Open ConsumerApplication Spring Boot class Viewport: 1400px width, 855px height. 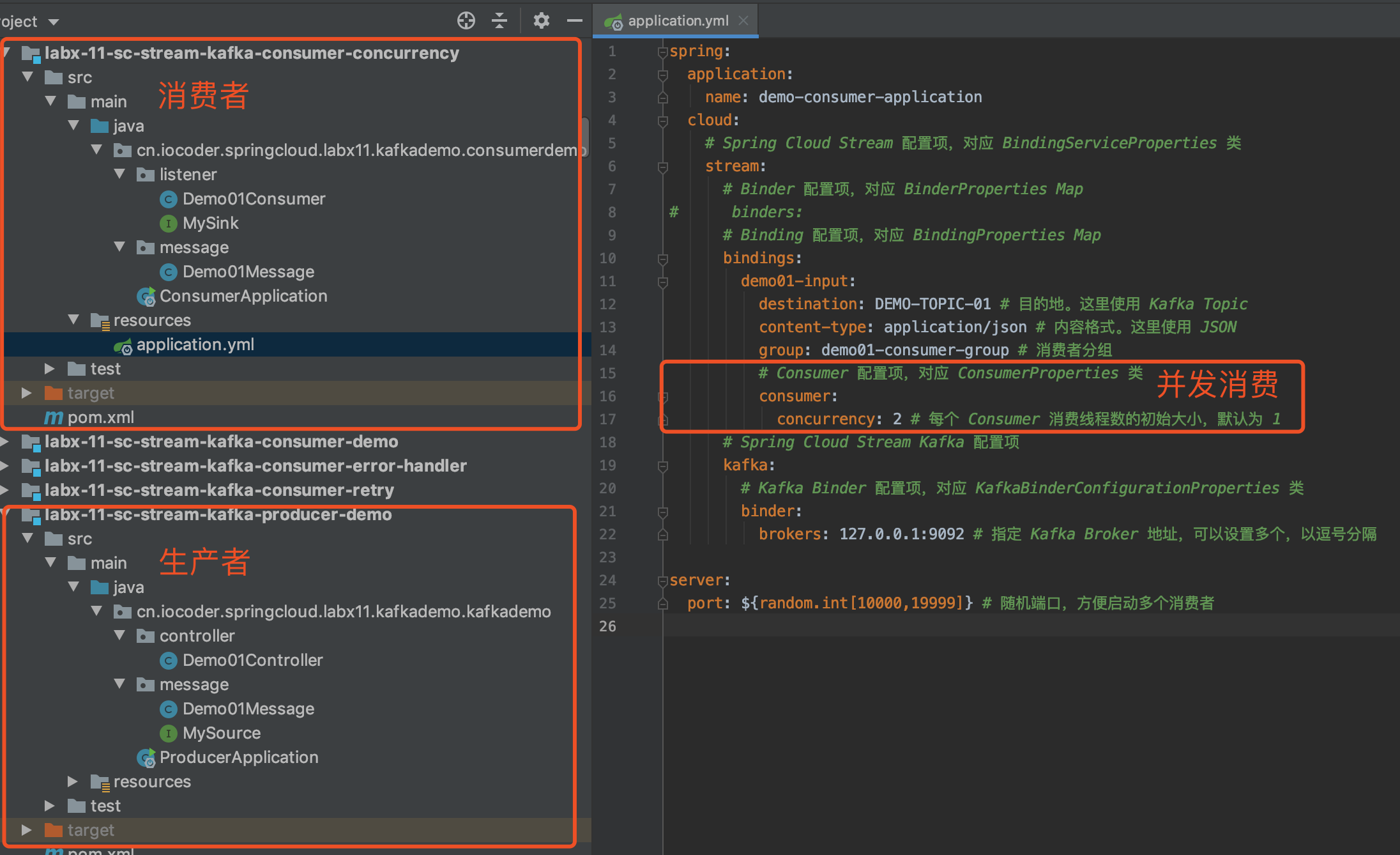(243, 297)
